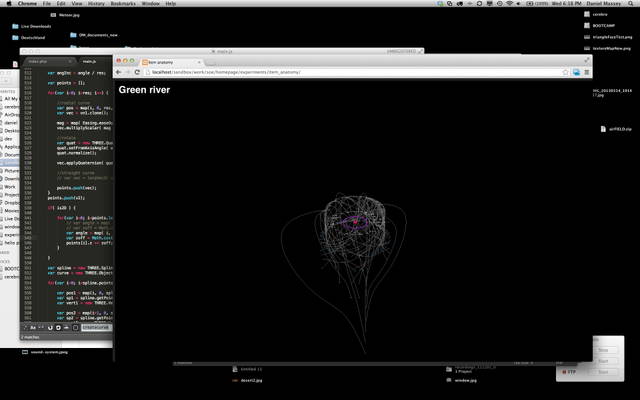The height and width of the screenshot is (400, 640).
Task: Open the Chrome application menu
Action: coord(27,3)
